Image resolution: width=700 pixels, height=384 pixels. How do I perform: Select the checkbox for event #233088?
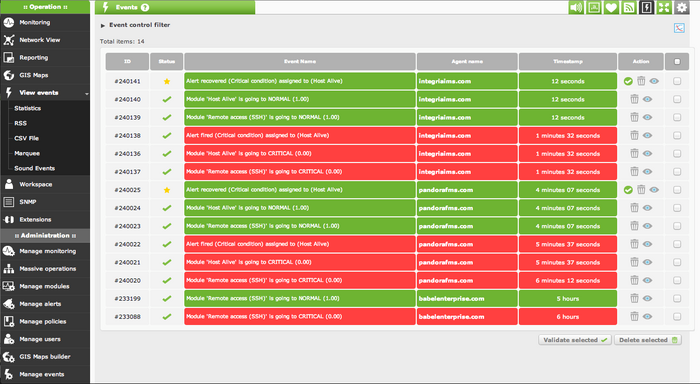pos(677,317)
